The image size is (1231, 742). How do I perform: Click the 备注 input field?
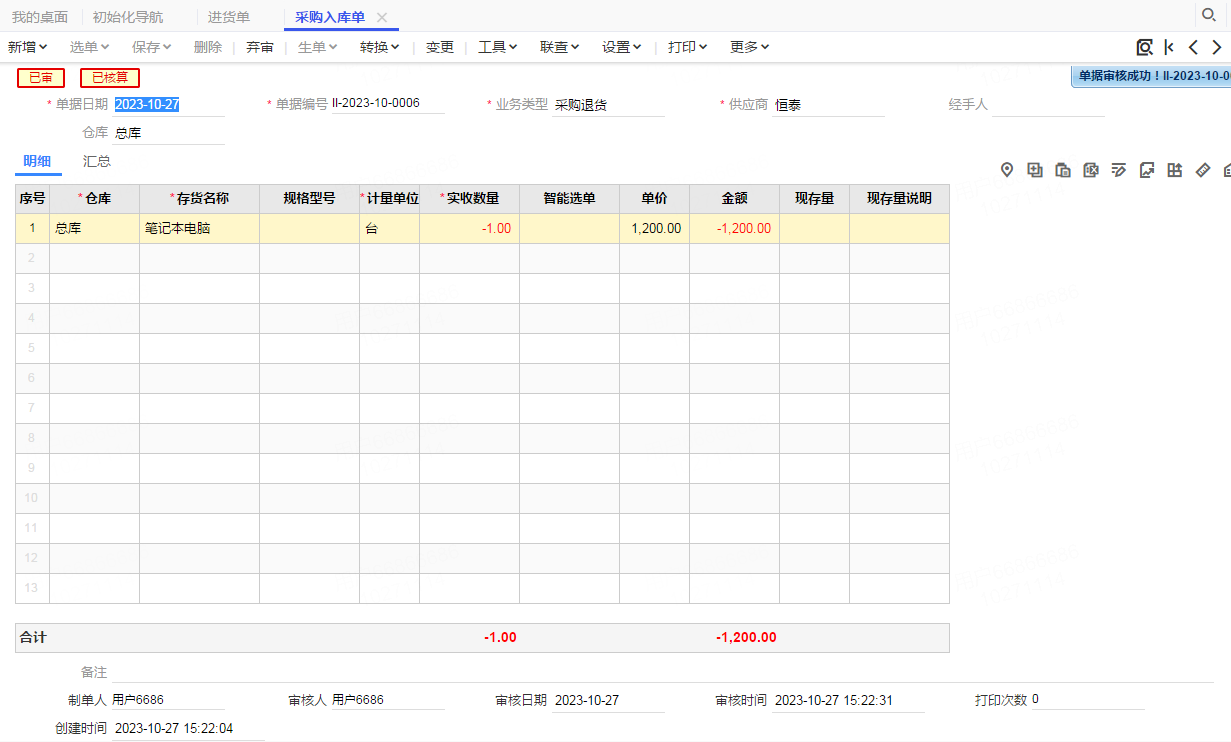(x=662, y=672)
